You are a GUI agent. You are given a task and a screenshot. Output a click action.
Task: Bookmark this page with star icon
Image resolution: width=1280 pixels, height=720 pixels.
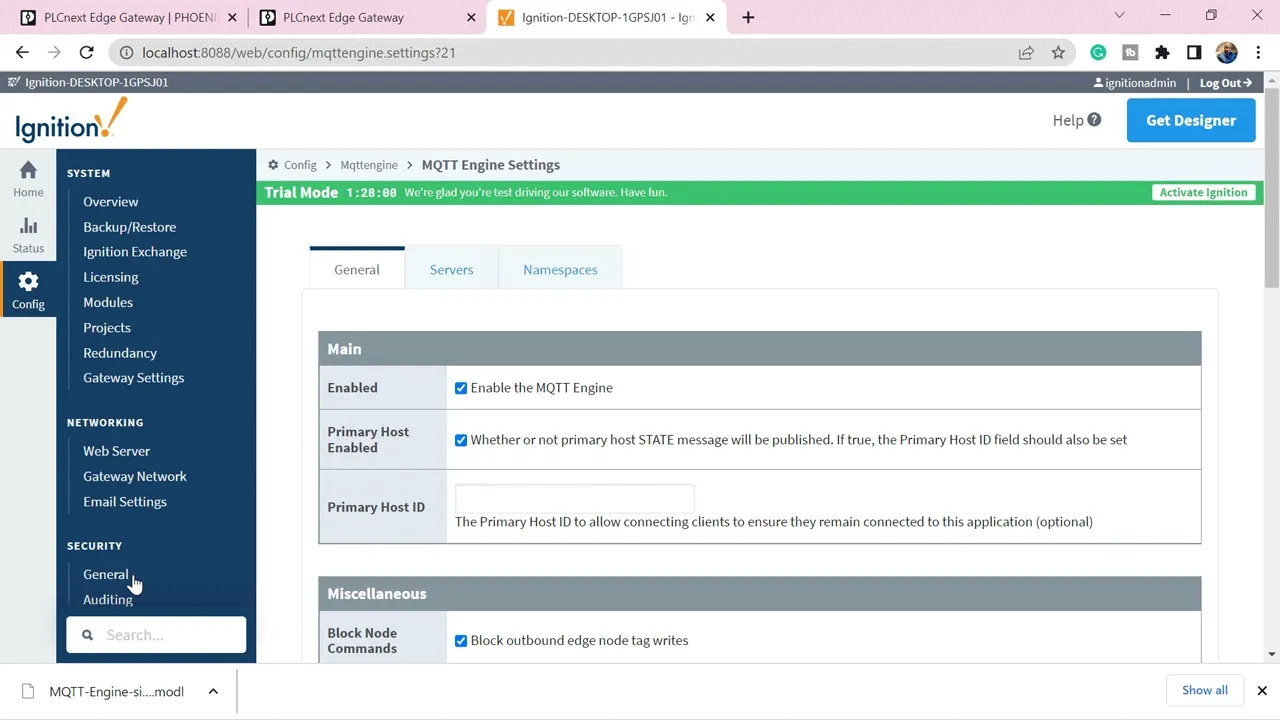(x=1058, y=53)
